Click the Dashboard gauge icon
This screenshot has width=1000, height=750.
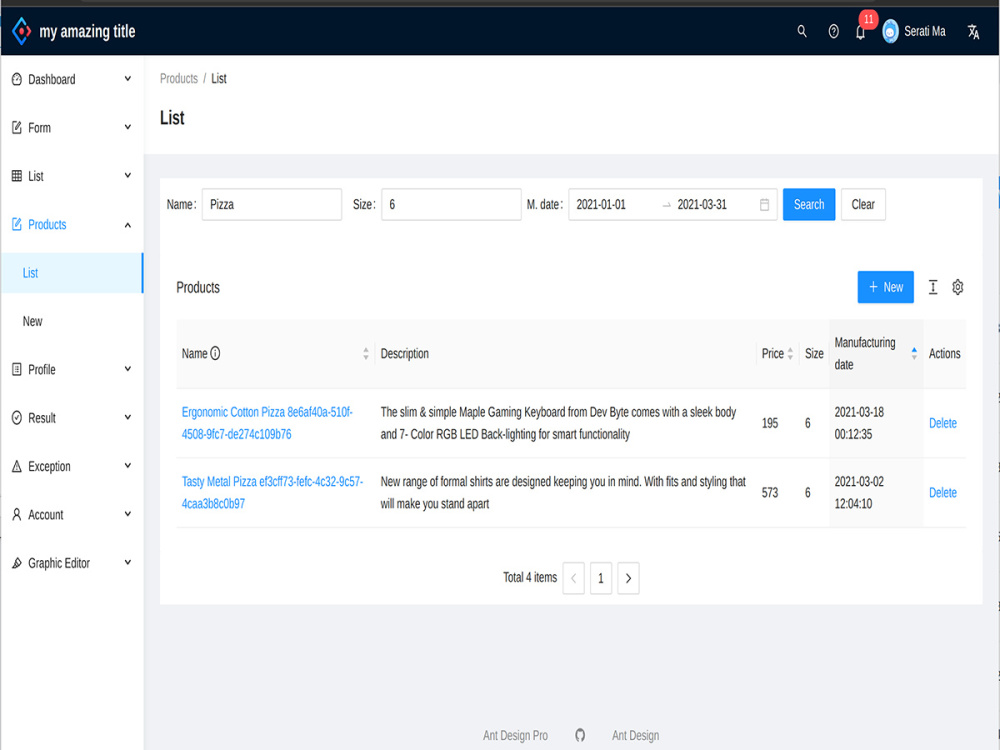17,79
